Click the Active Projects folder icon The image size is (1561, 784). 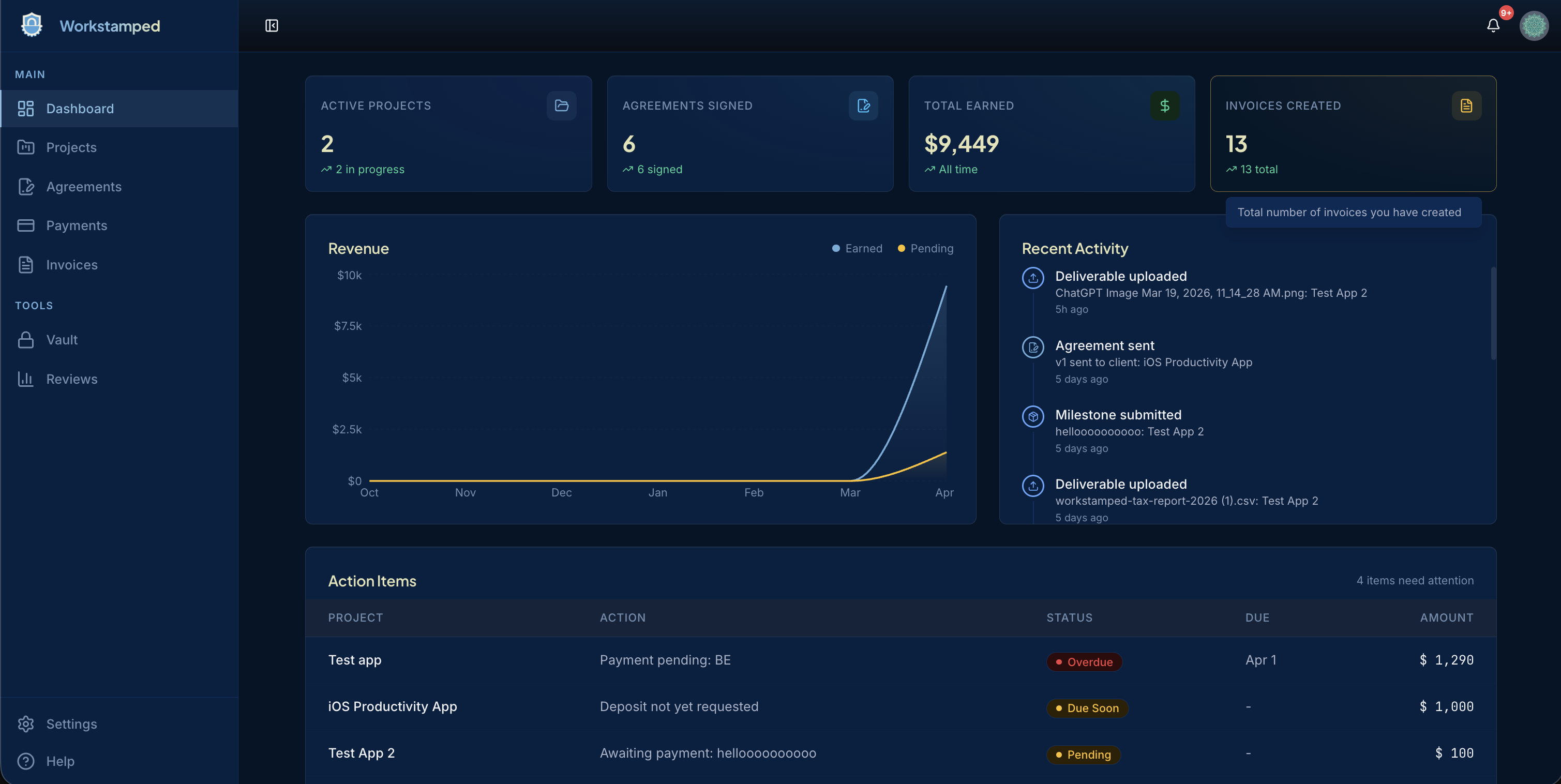(561, 105)
